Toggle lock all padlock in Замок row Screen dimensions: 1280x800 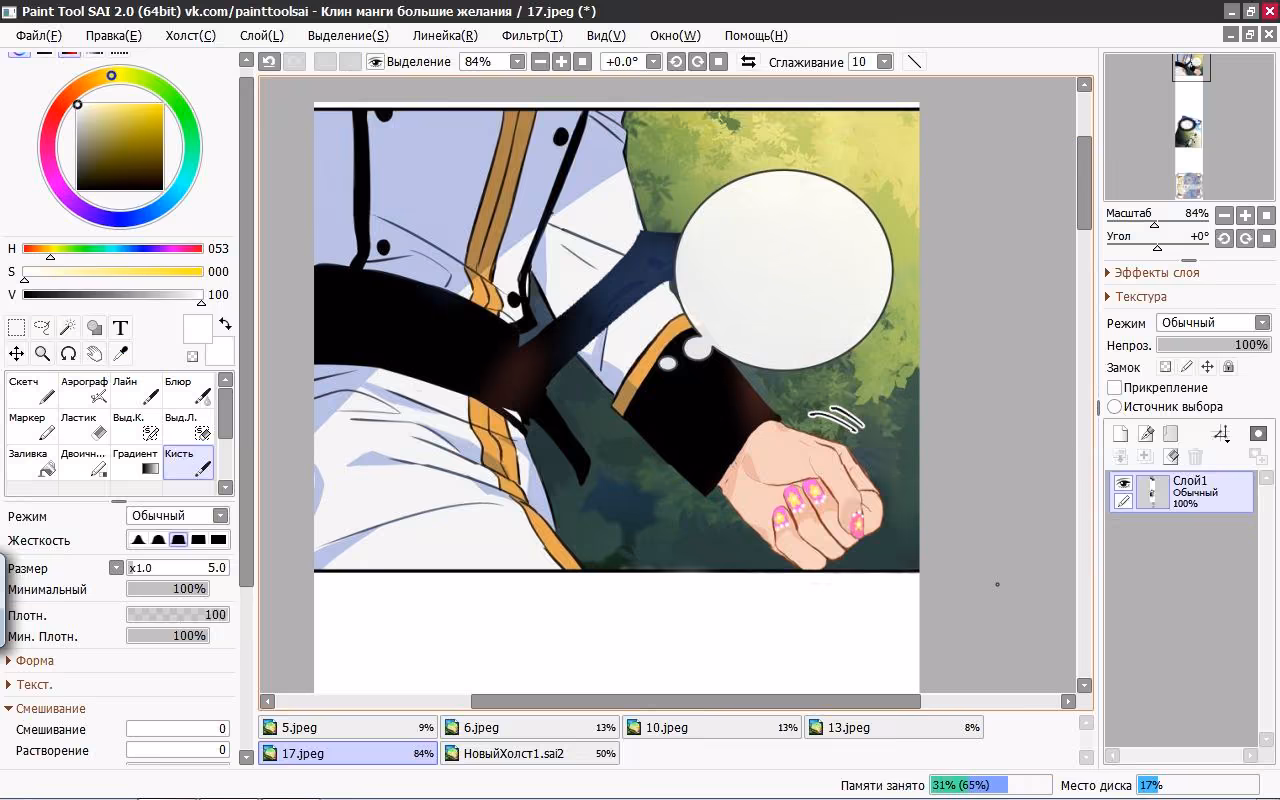[1228, 367]
